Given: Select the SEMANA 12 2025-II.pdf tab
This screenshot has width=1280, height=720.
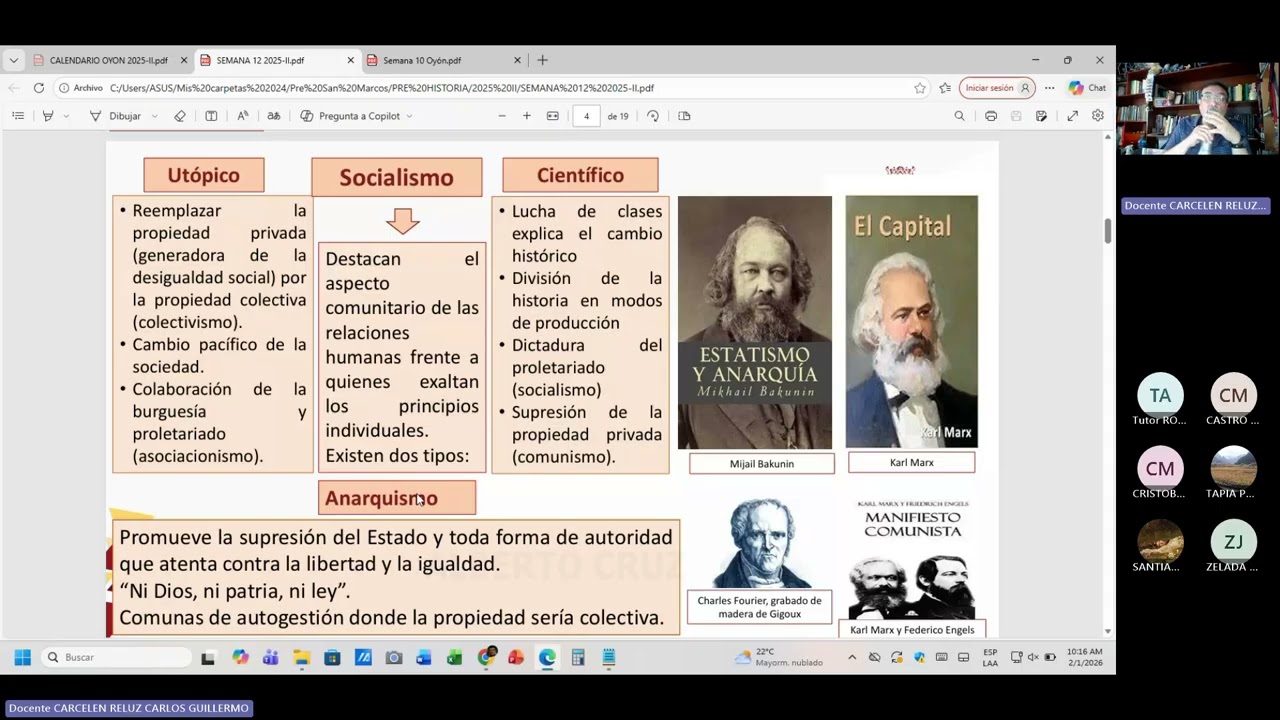Looking at the screenshot, I should click(260, 60).
